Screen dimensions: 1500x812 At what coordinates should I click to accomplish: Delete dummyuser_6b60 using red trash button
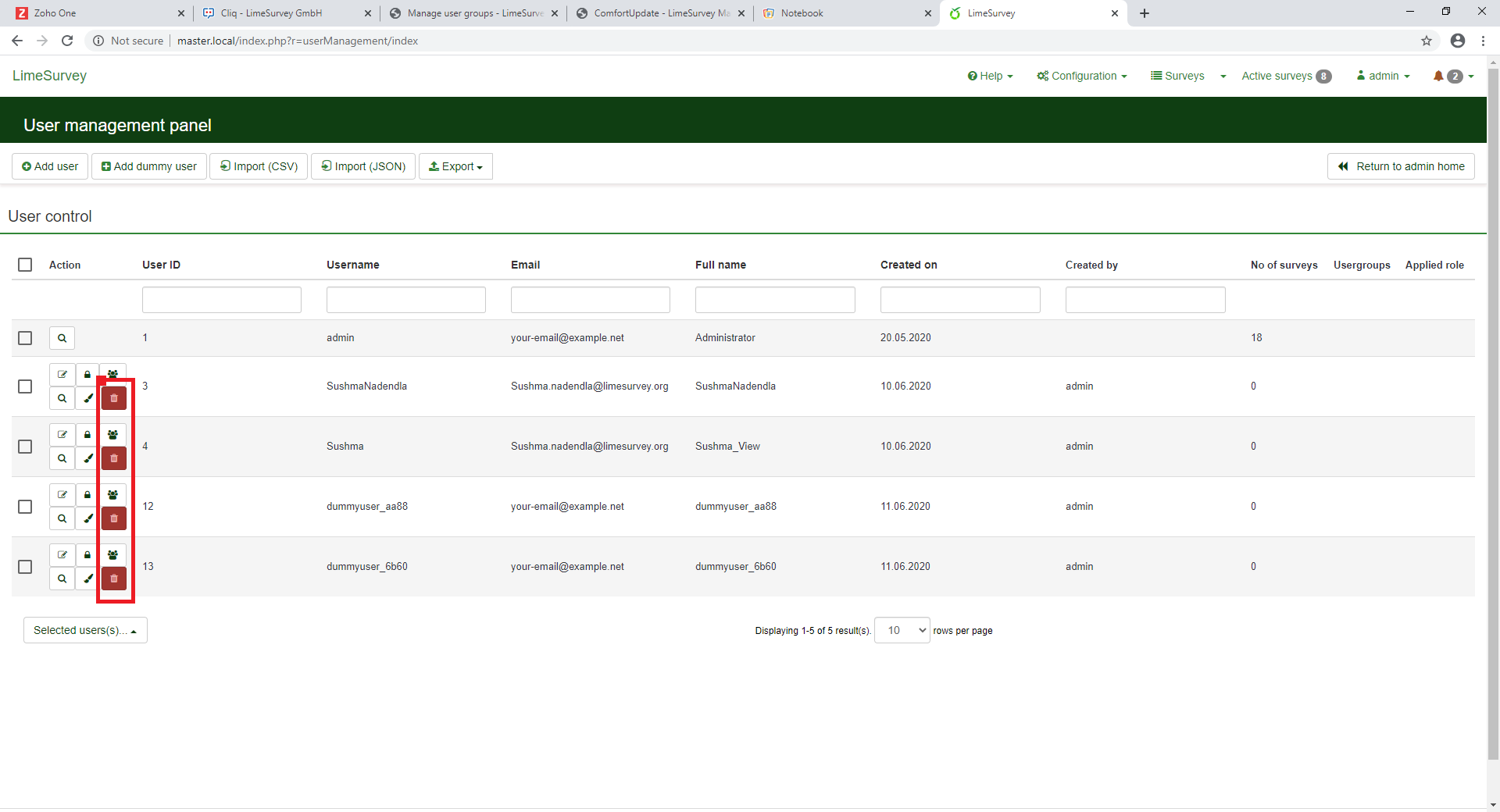click(x=114, y=579)
